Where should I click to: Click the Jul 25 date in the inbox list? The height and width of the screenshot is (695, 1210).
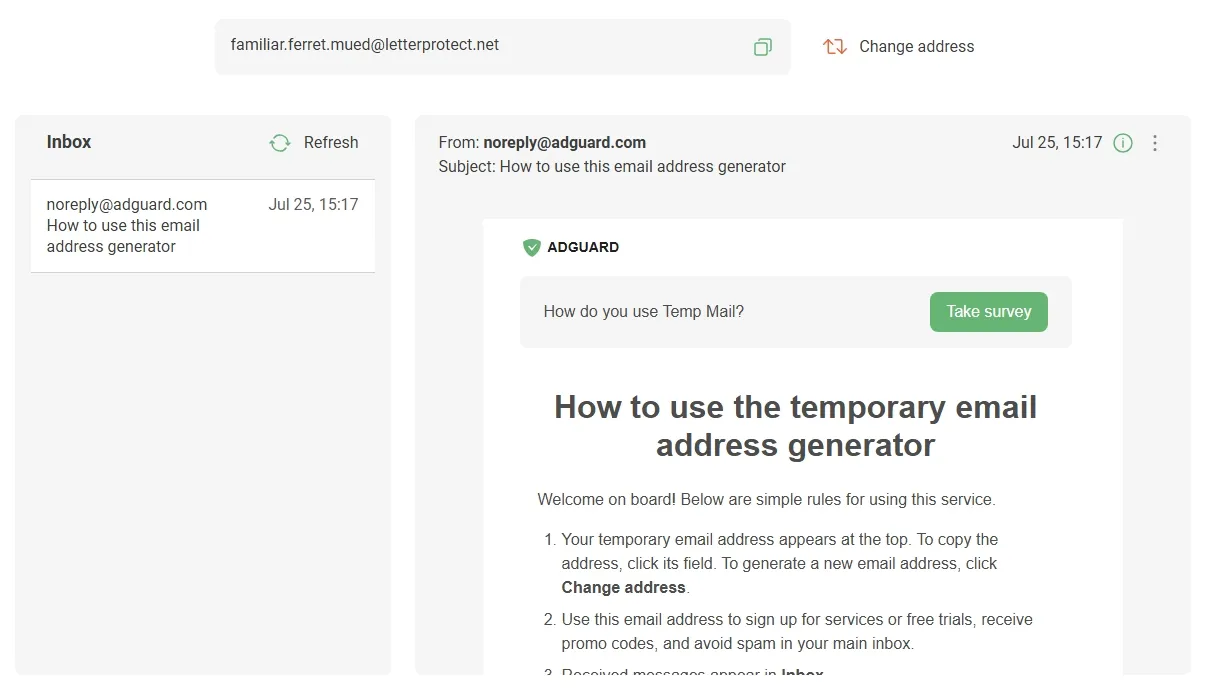click(x=313, y=205)
